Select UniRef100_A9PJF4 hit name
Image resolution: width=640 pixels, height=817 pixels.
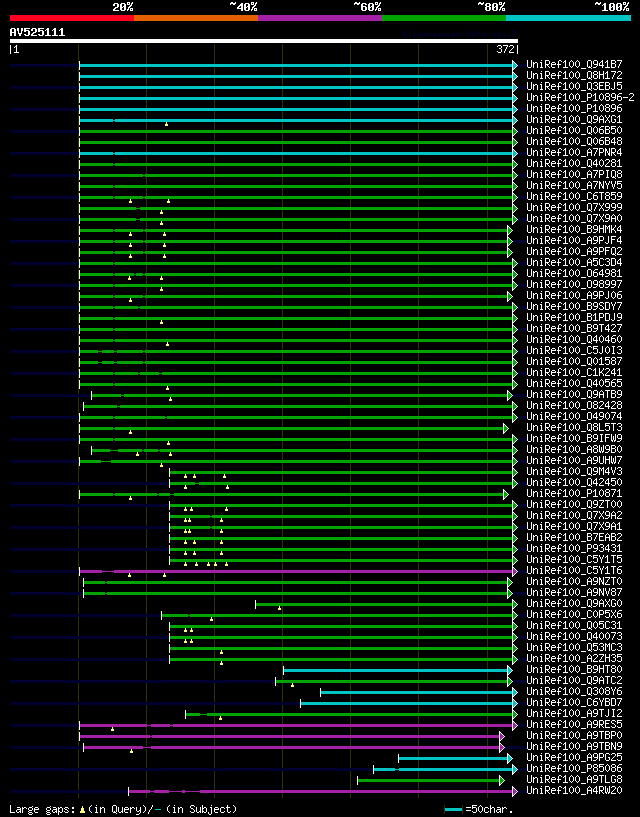pos(574,241)
